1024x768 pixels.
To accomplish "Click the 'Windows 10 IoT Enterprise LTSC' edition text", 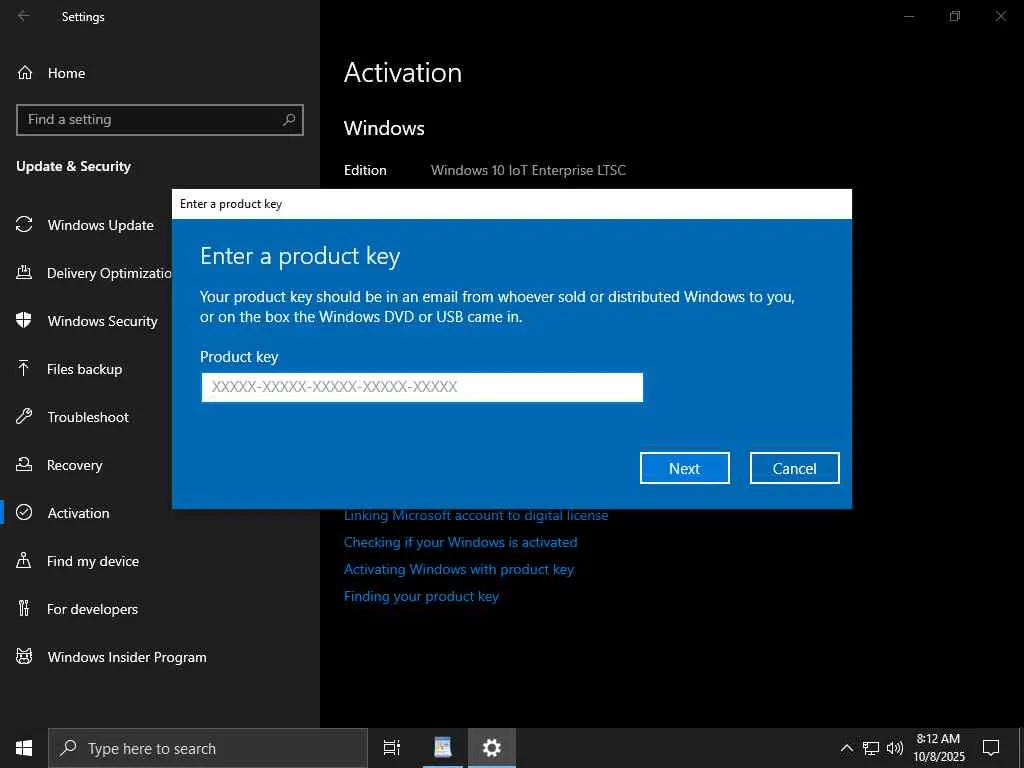I will (x=528, y=170).
